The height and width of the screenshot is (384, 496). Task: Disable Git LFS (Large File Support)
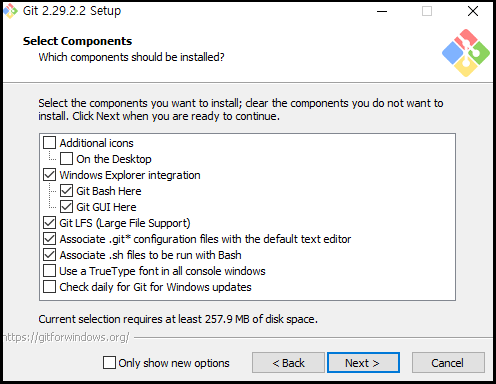tap(49, 223)
